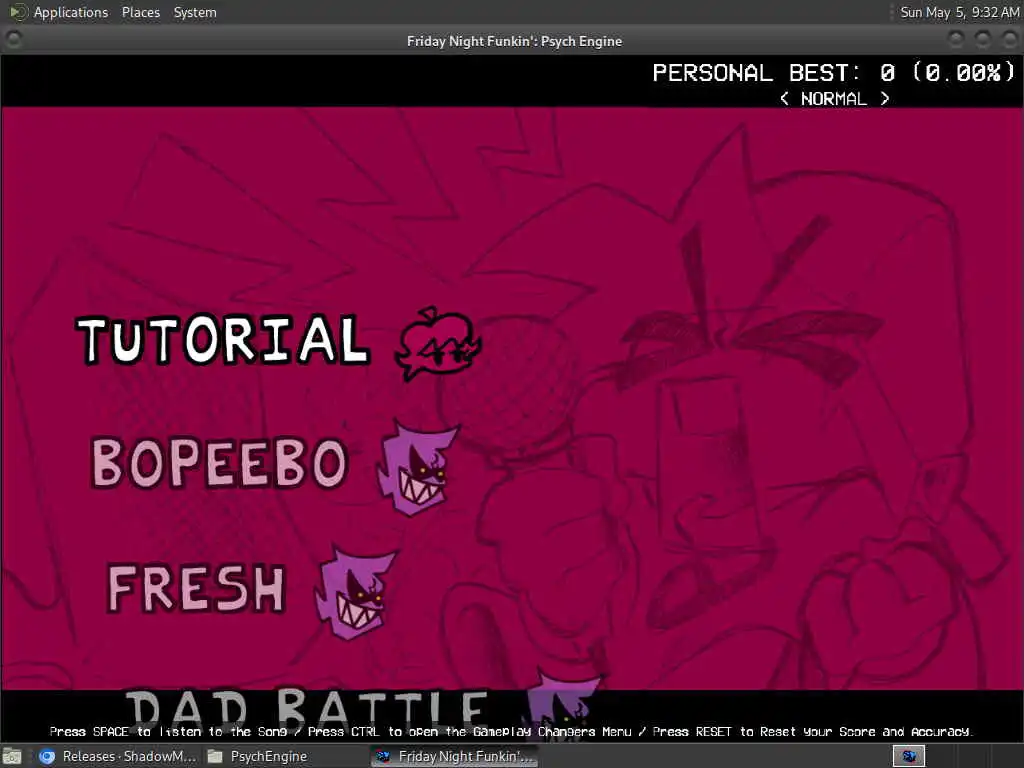The image size is (1024, 768).
Task: Click the Girlfriend icon beside Tutorial
Action: click(438, 343)
